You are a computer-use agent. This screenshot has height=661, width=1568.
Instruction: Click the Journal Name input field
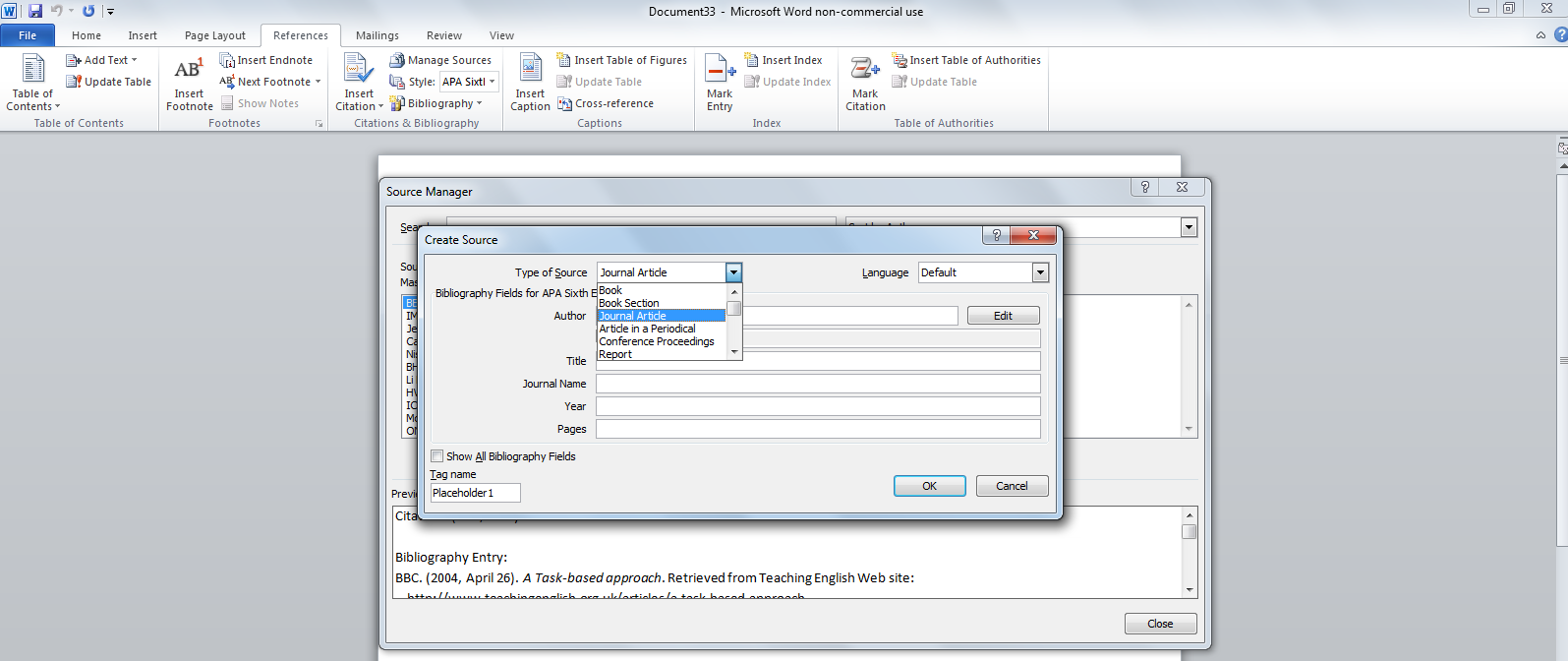tap(817, 384)
